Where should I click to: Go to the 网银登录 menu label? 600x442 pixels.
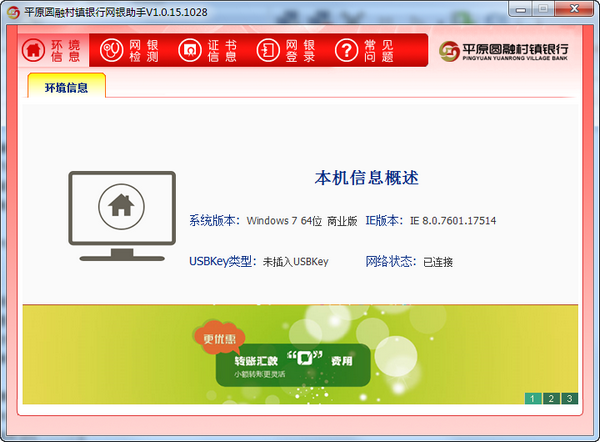point(300,51)
